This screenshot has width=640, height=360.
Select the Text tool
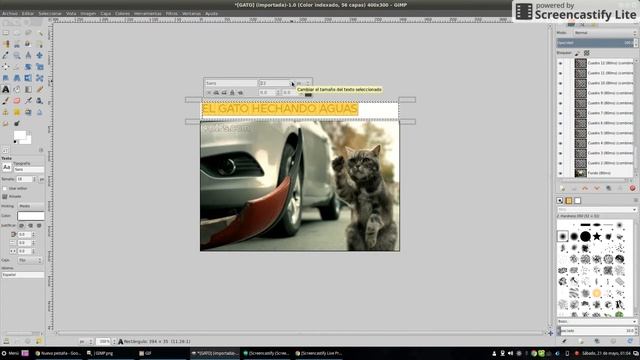pyautogui.click(x=6, y=89)
